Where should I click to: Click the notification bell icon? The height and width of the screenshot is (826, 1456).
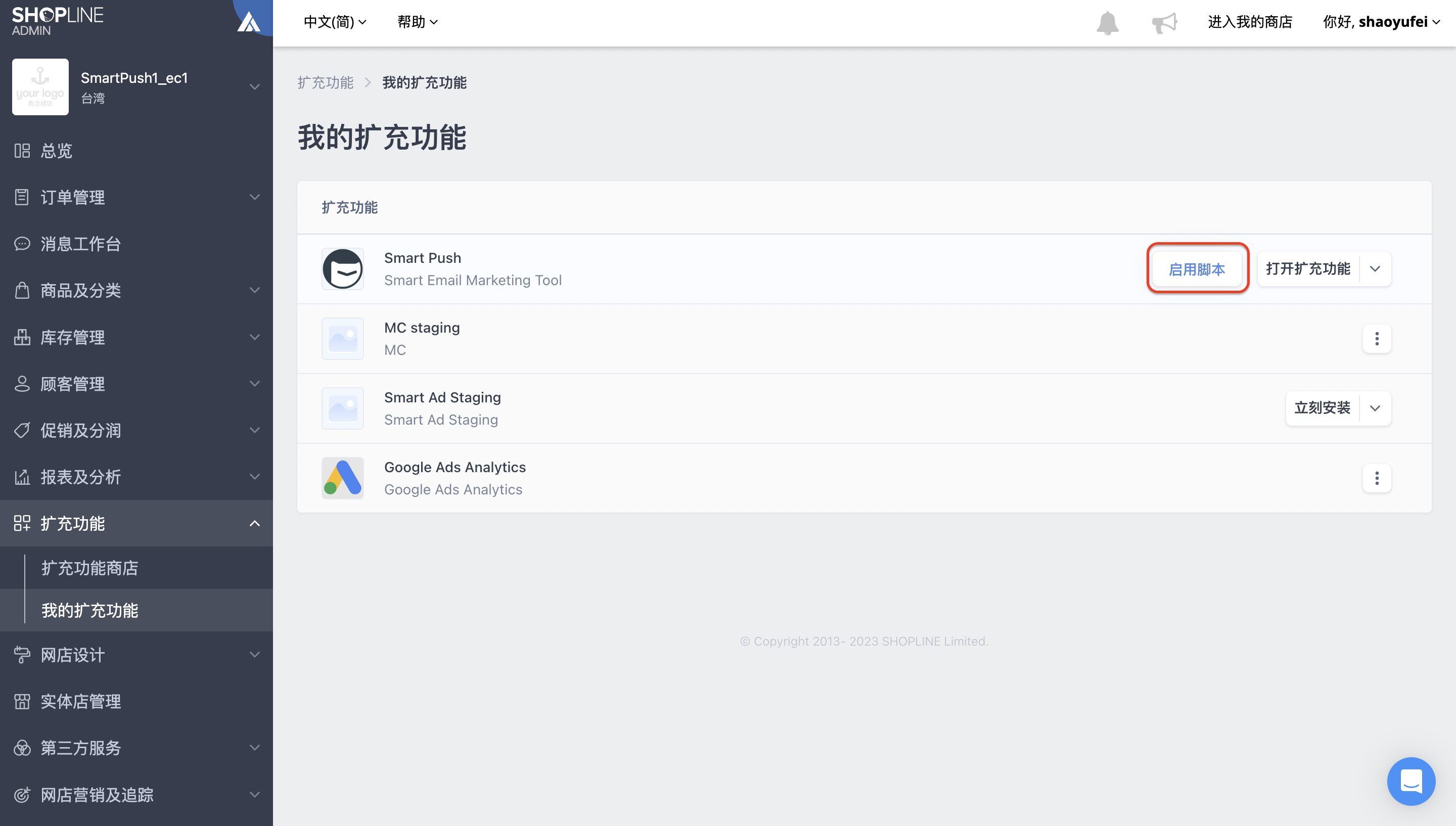(1107, 23)
